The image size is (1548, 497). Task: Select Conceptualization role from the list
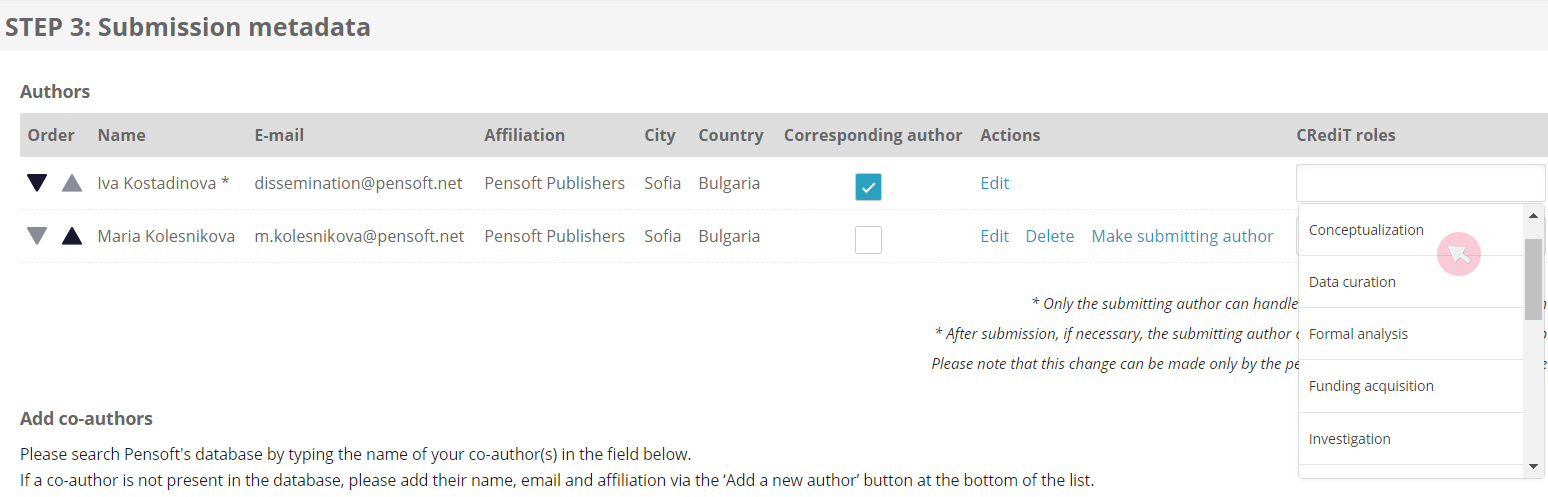pyautogui.click(x=1366, y=230)
